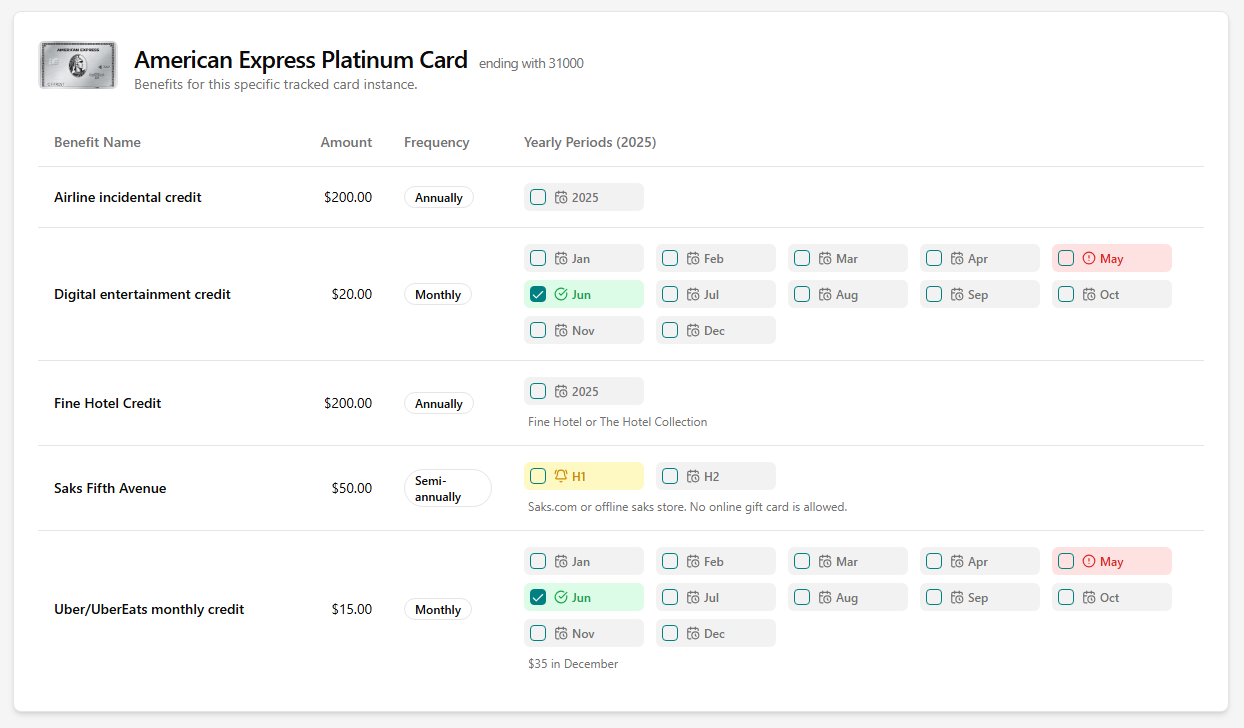
Task: Click the calendar icon for Fine Hotel Credit 2025
Action: click(561, 391)
